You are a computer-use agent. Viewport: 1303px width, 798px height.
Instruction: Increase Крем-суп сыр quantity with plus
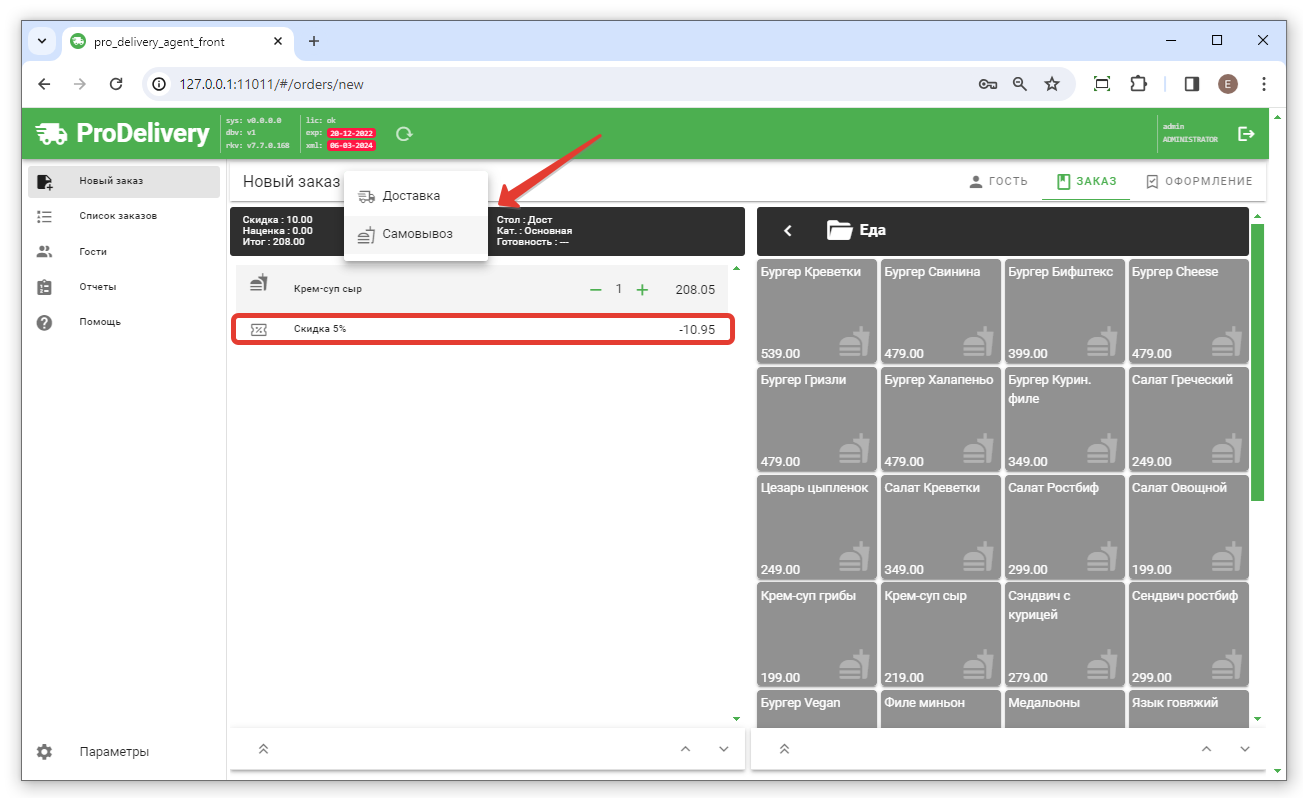(642, 290)
